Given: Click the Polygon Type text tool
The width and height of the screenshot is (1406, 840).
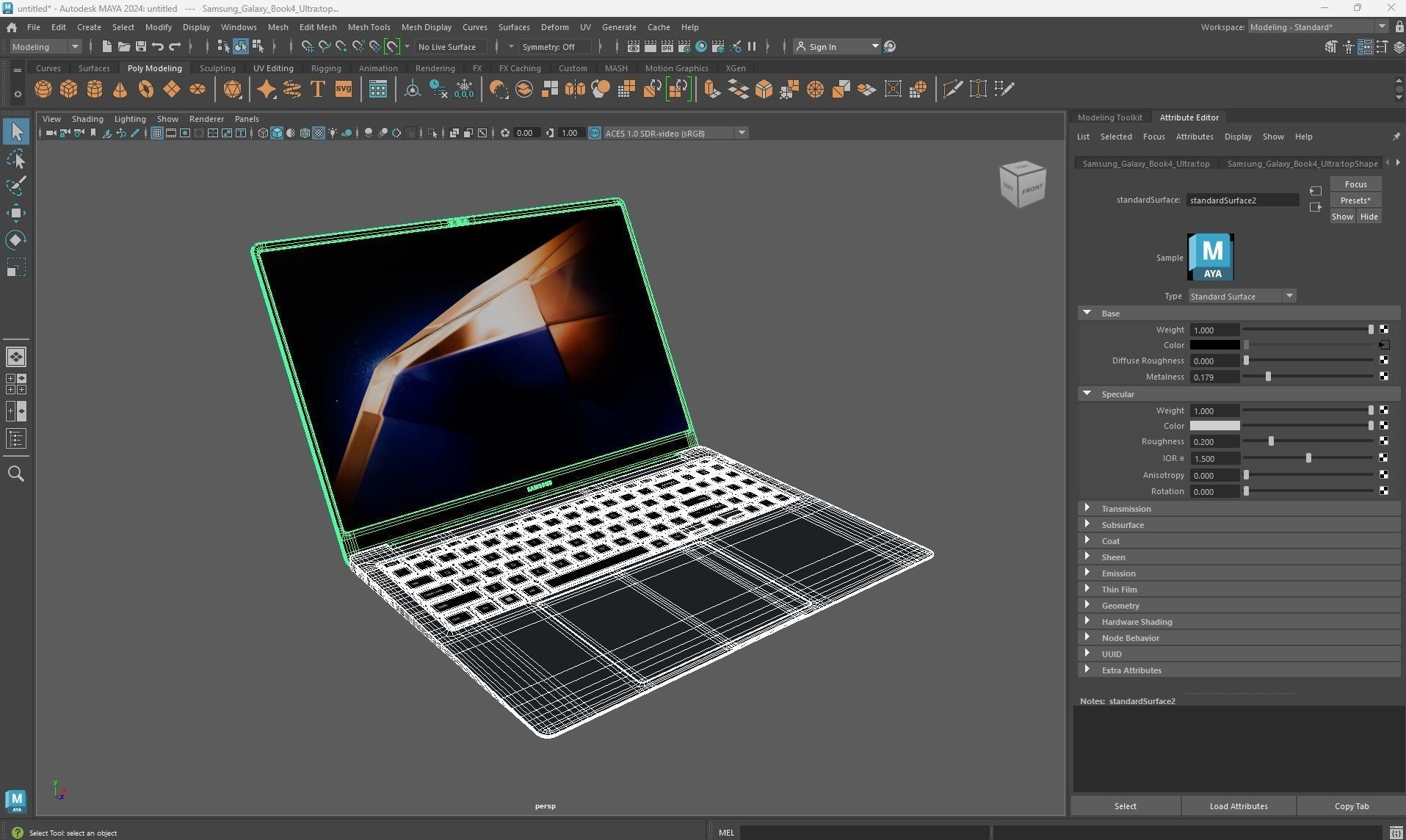Looking at the screenshot, I should [318, 90].
